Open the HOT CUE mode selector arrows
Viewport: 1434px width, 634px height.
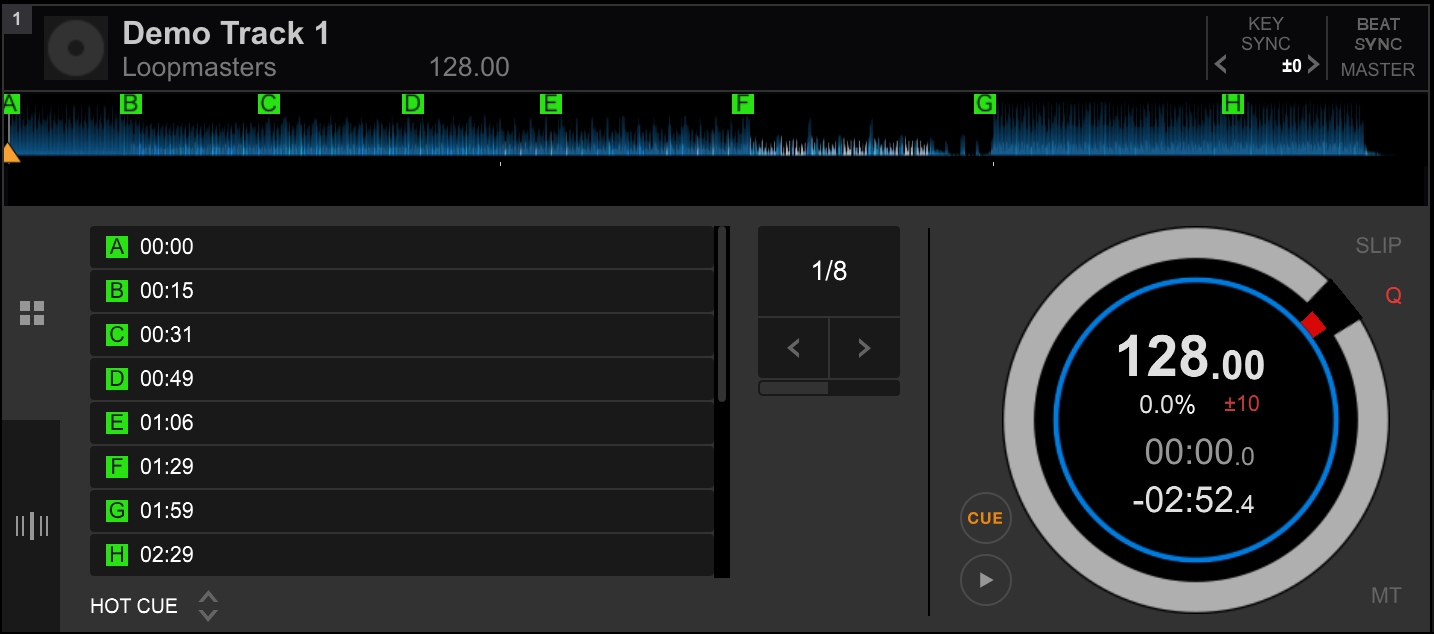pyautogui.click(x=208, y=606)
